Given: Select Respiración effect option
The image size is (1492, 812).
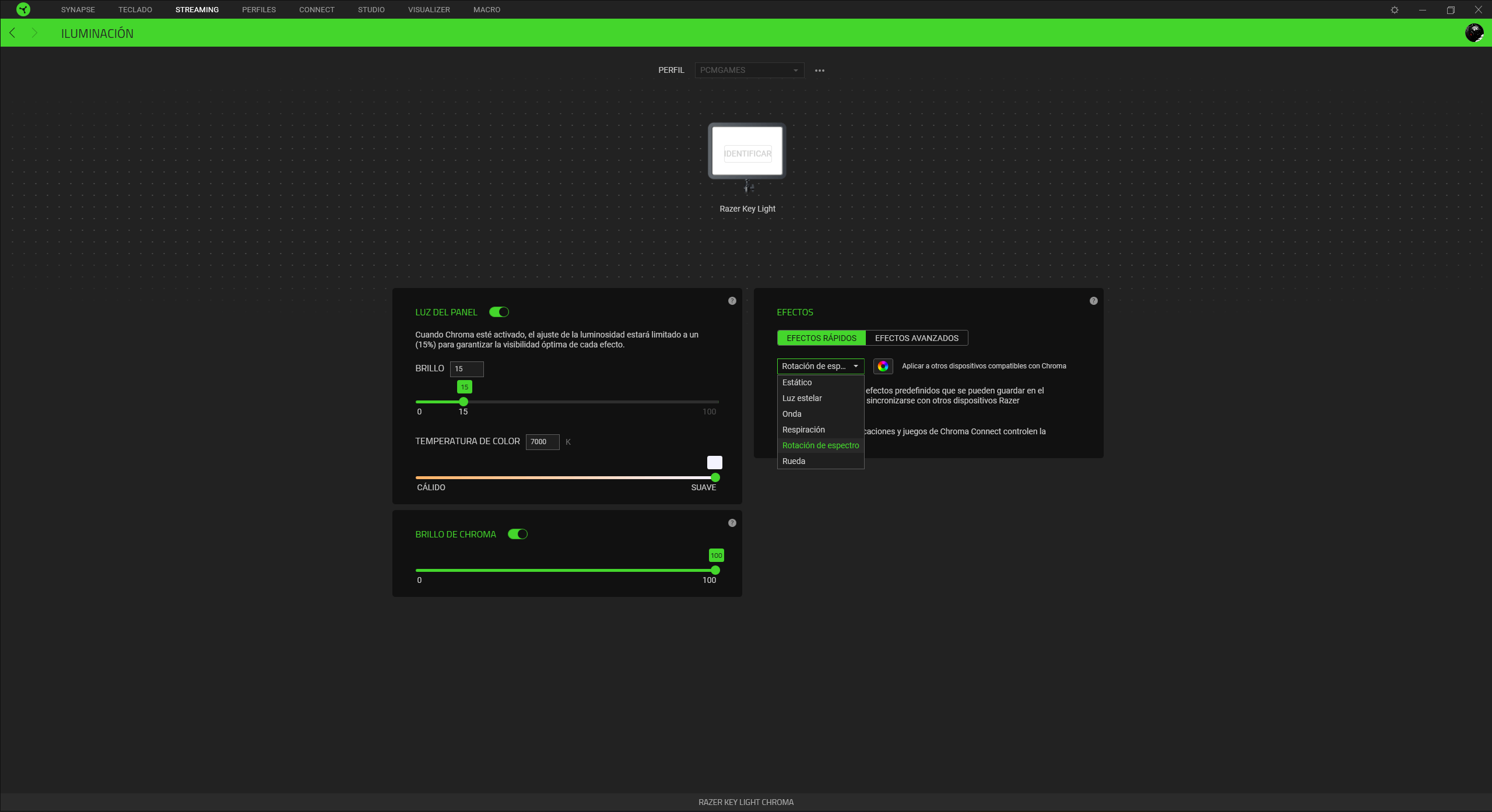Looking at the screenshot, I should [x=820, y=430].
